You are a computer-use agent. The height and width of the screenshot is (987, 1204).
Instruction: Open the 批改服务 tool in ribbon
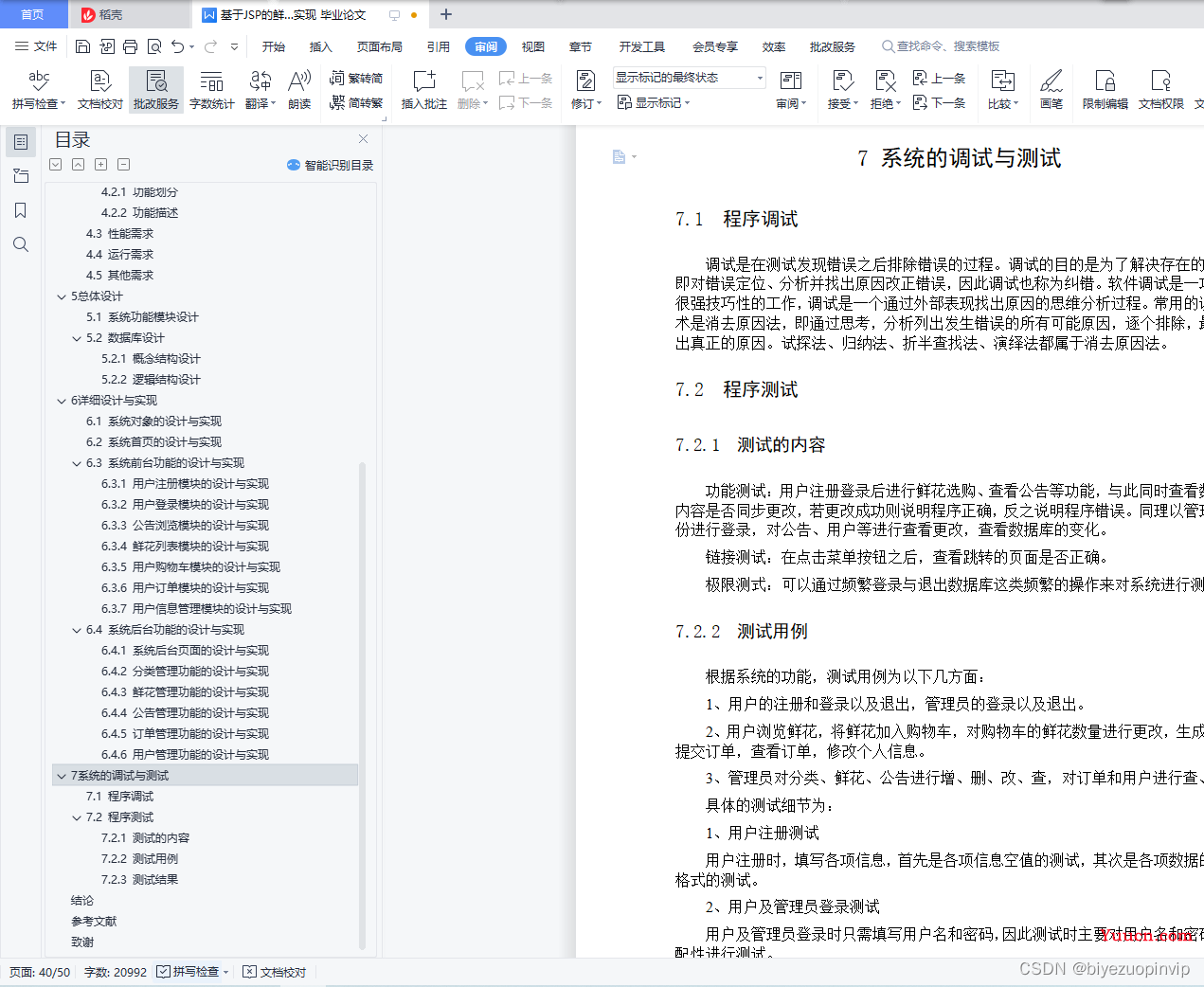coord(156,90)
